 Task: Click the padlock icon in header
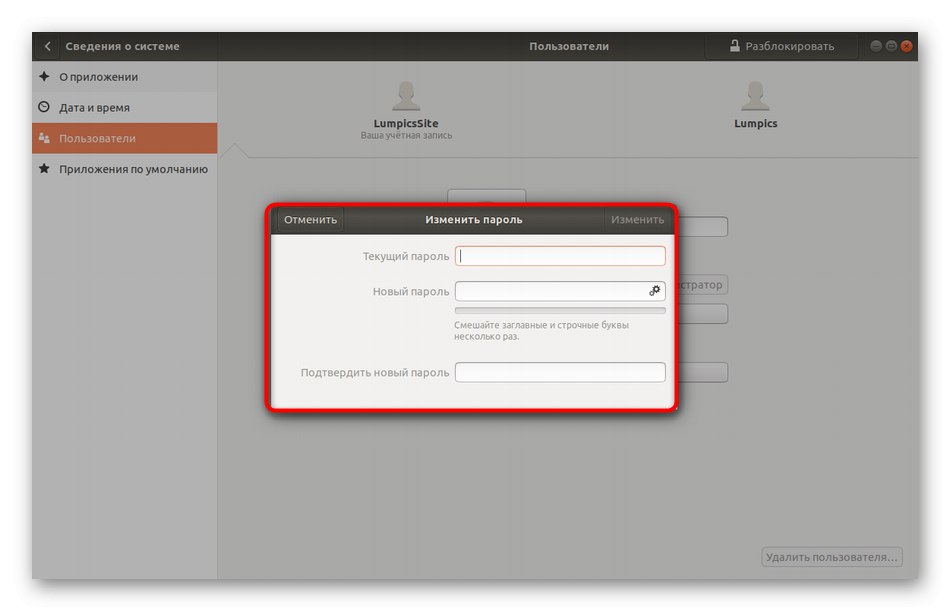pos(734,45)
